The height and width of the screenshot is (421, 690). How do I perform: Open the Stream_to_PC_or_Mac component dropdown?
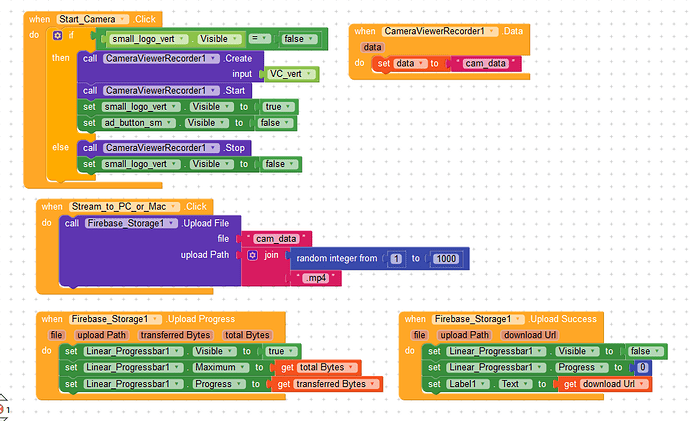coord(124,207)
